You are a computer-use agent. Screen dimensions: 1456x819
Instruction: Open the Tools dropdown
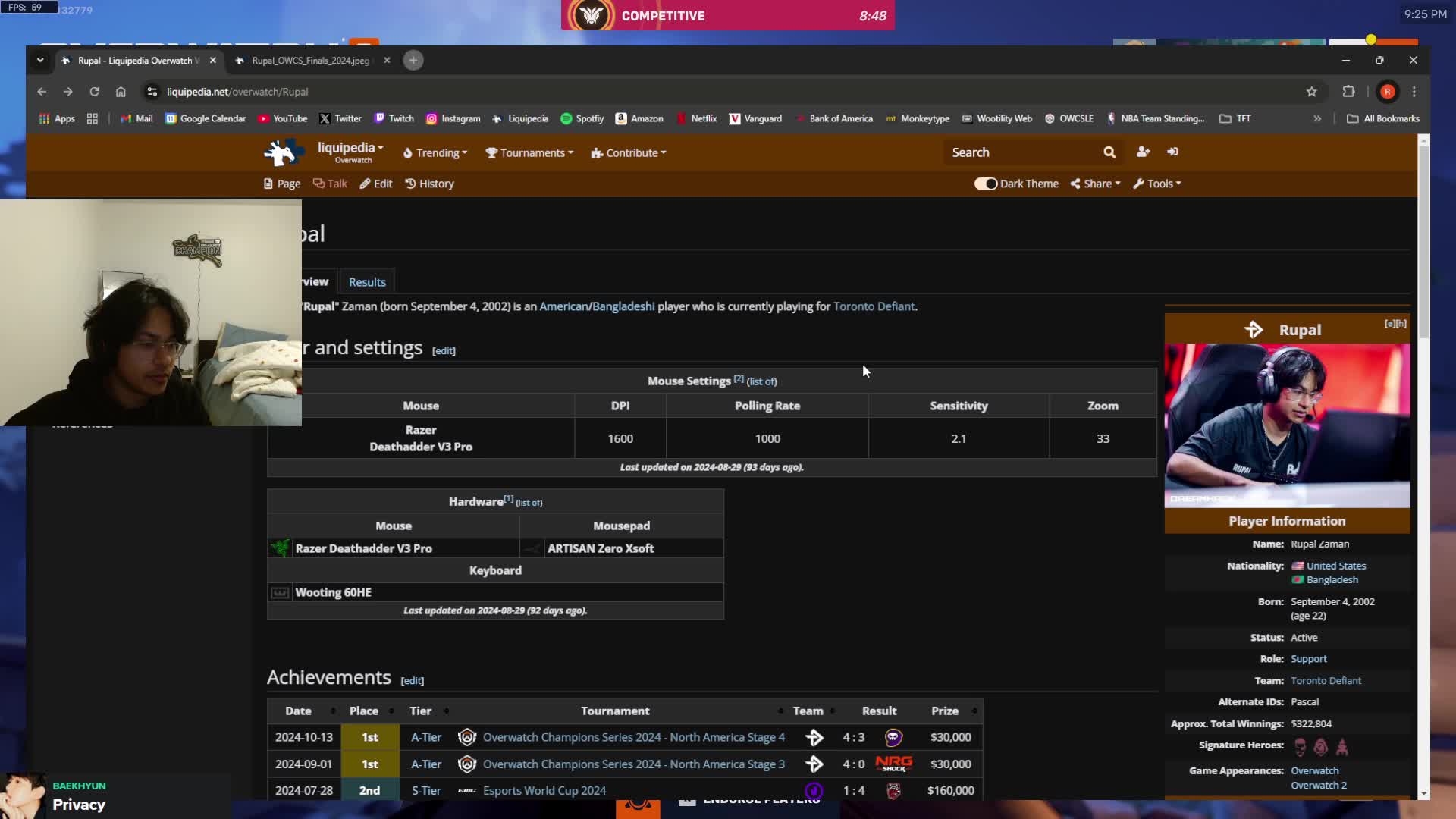[1157, 184]
